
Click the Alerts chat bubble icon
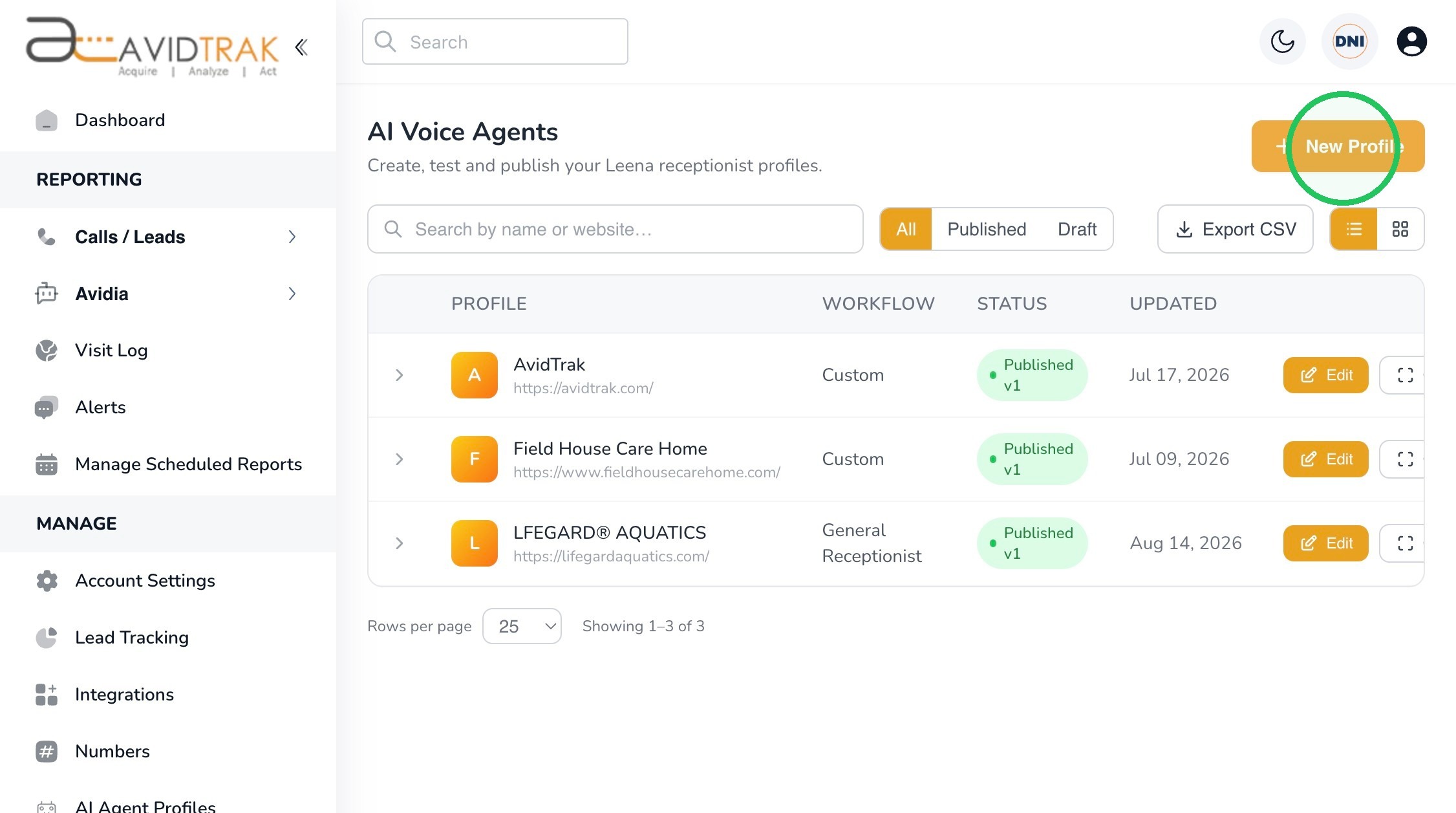pyautogui.click(x=47, y=407)
